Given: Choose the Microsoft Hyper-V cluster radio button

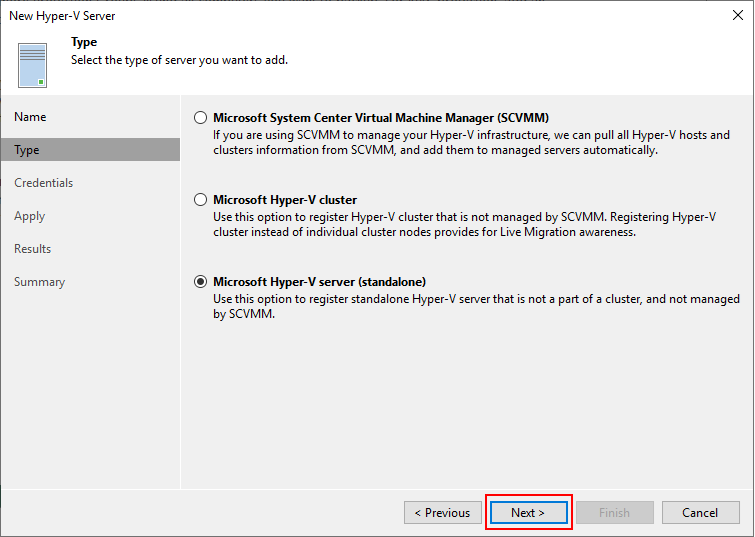Looking at the screenshot, I should 200,200.
